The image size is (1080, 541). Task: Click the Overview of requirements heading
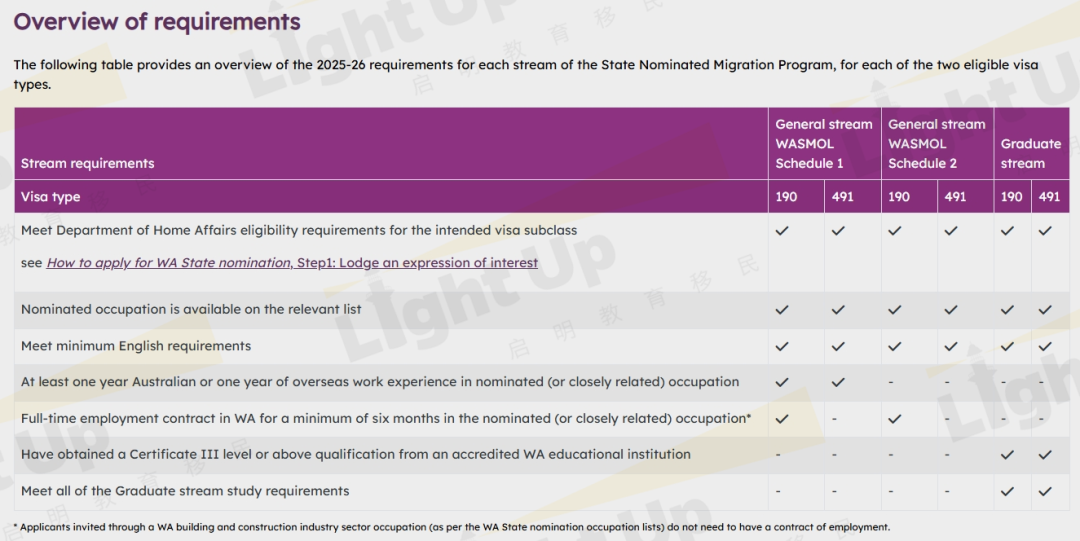click(x=157, y=21)
